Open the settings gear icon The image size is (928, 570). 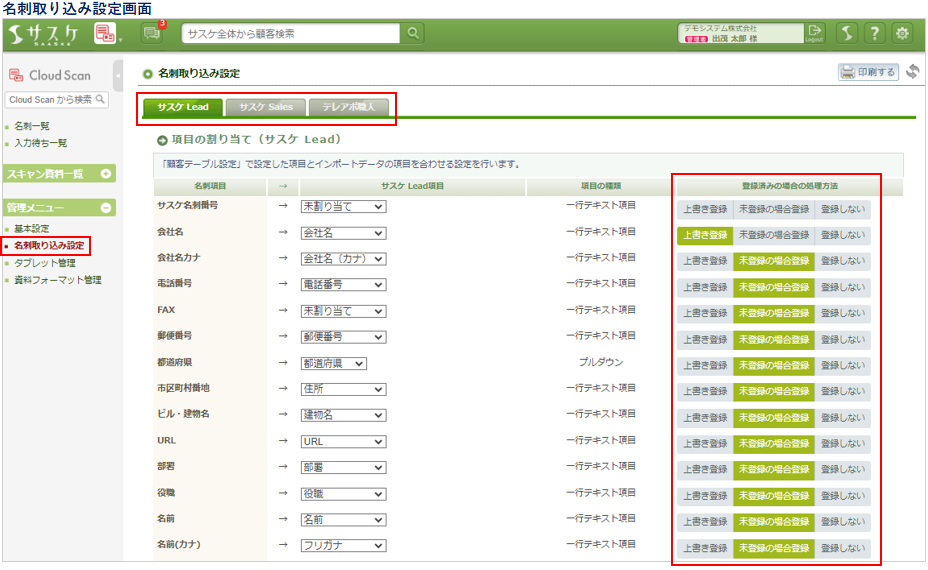[902, 33]
